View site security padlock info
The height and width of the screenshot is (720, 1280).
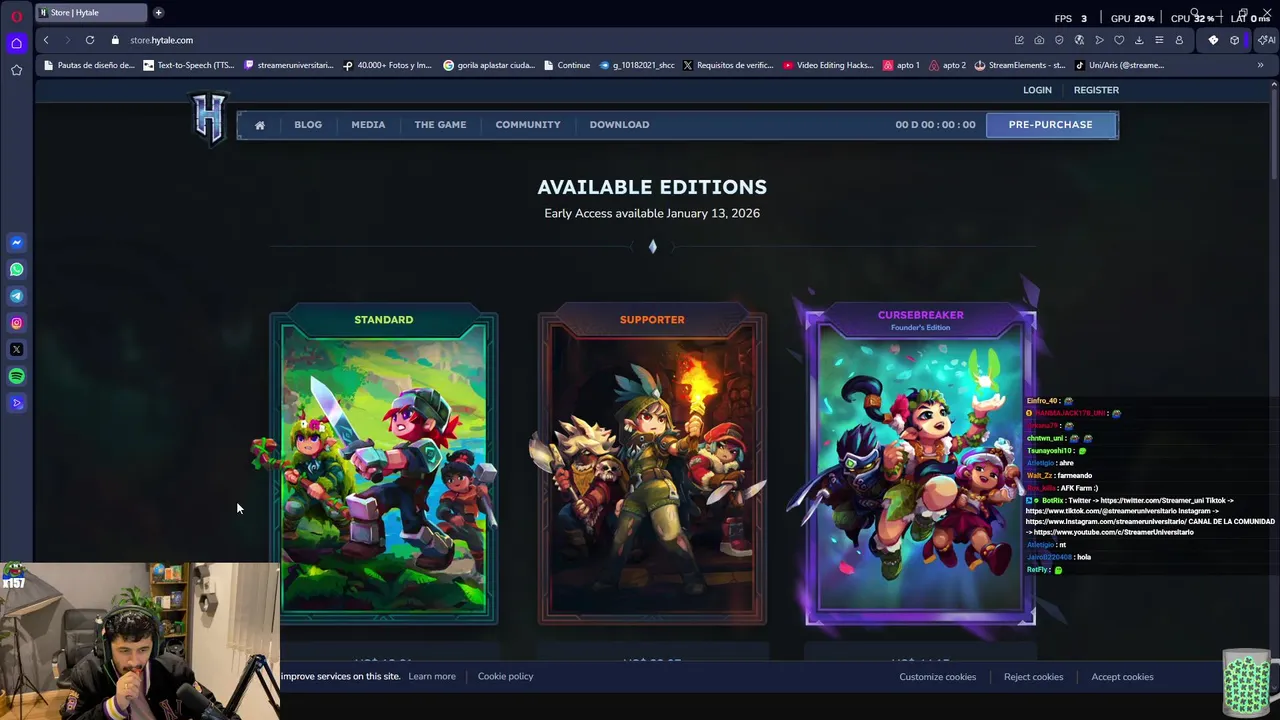click(115, 40)
